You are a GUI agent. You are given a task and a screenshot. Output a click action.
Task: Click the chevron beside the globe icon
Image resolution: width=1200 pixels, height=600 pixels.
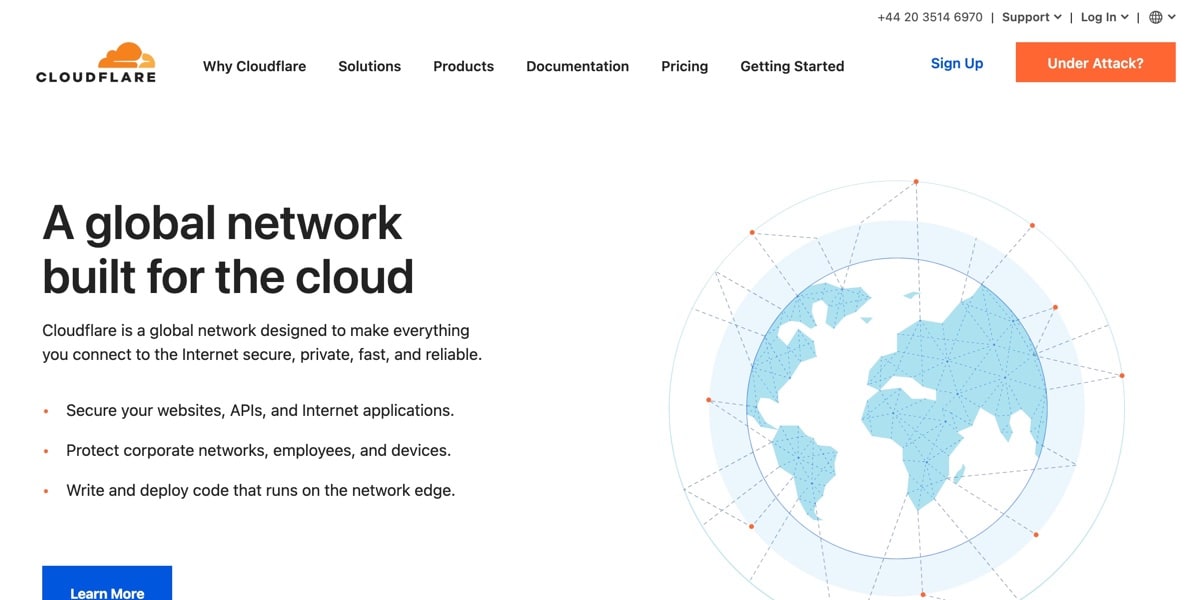1171,17
